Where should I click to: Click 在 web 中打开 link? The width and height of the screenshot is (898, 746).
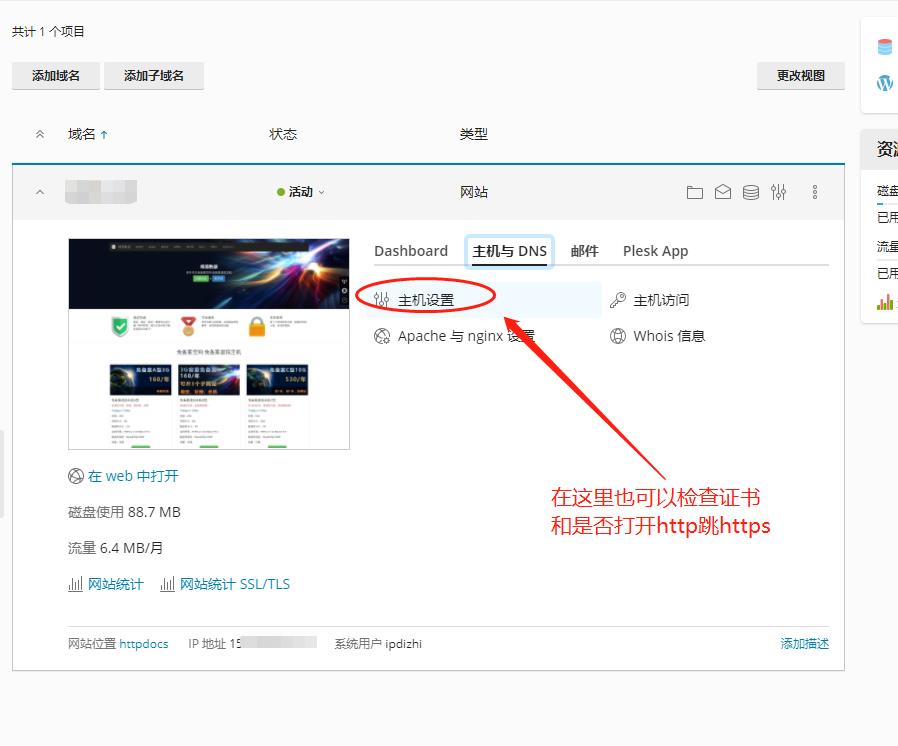point(133,476)
